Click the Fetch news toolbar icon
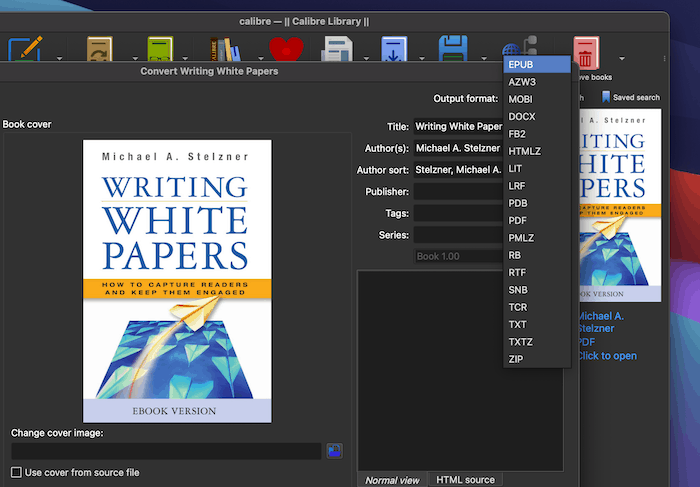Image resolution: width=700 pixels, height=487 pixels. coord(336,50)
